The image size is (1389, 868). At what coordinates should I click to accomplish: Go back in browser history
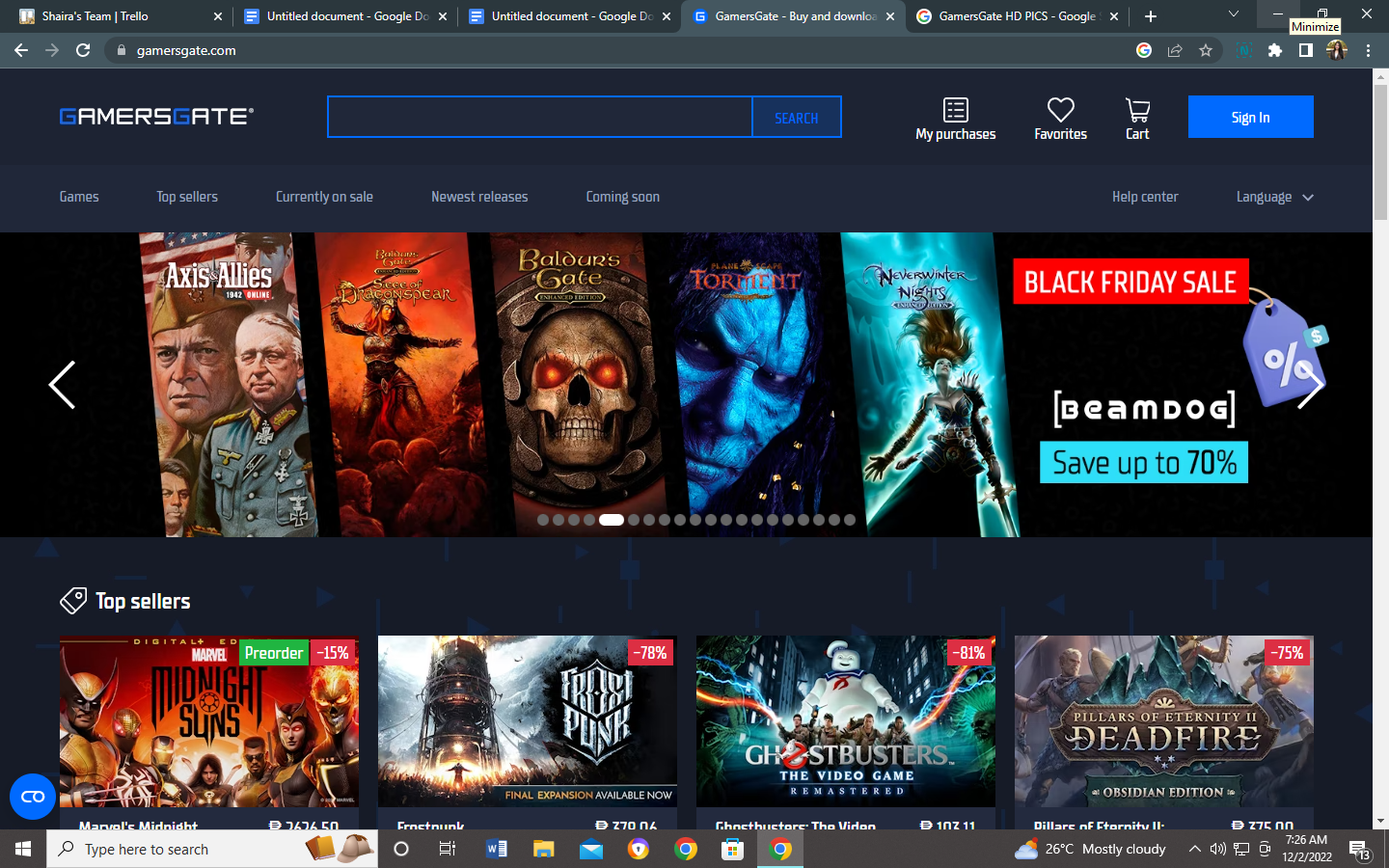tap(21, 50)
